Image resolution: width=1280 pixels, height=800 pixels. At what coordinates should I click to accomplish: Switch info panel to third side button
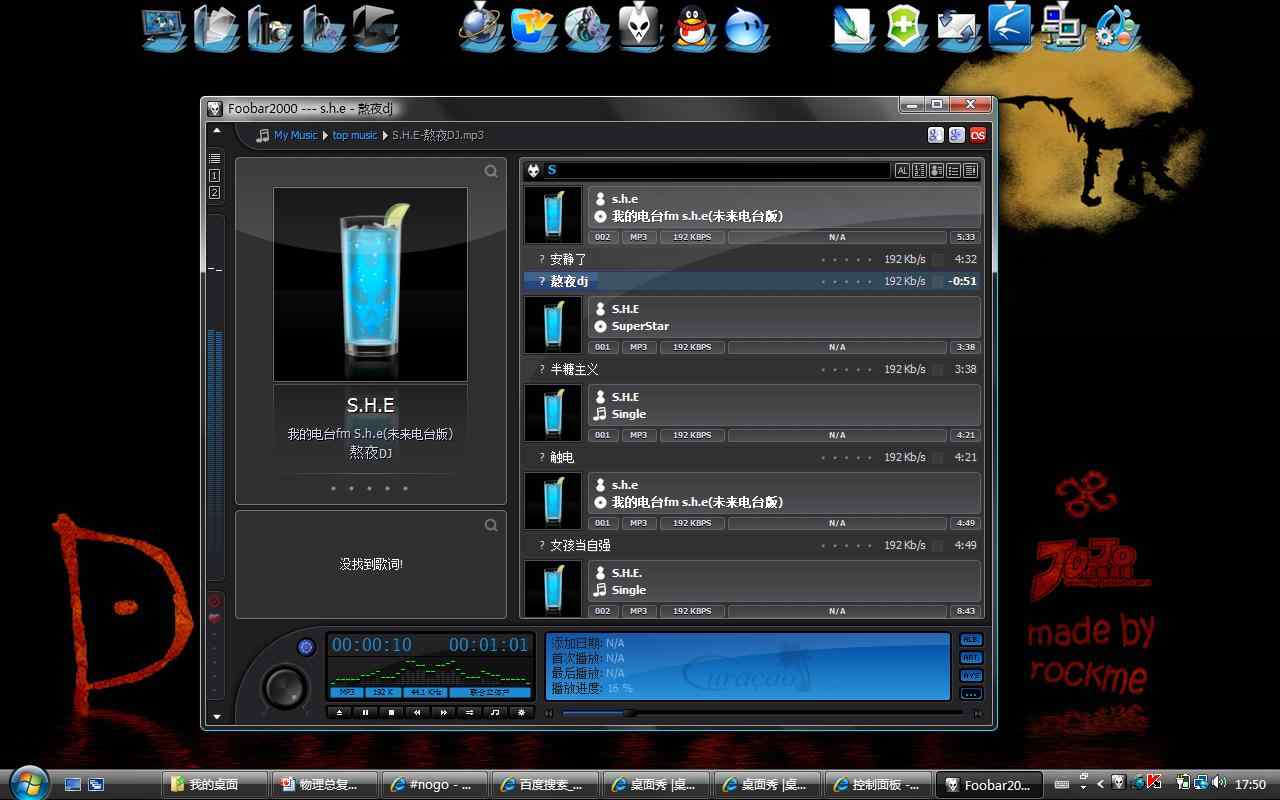970,676
